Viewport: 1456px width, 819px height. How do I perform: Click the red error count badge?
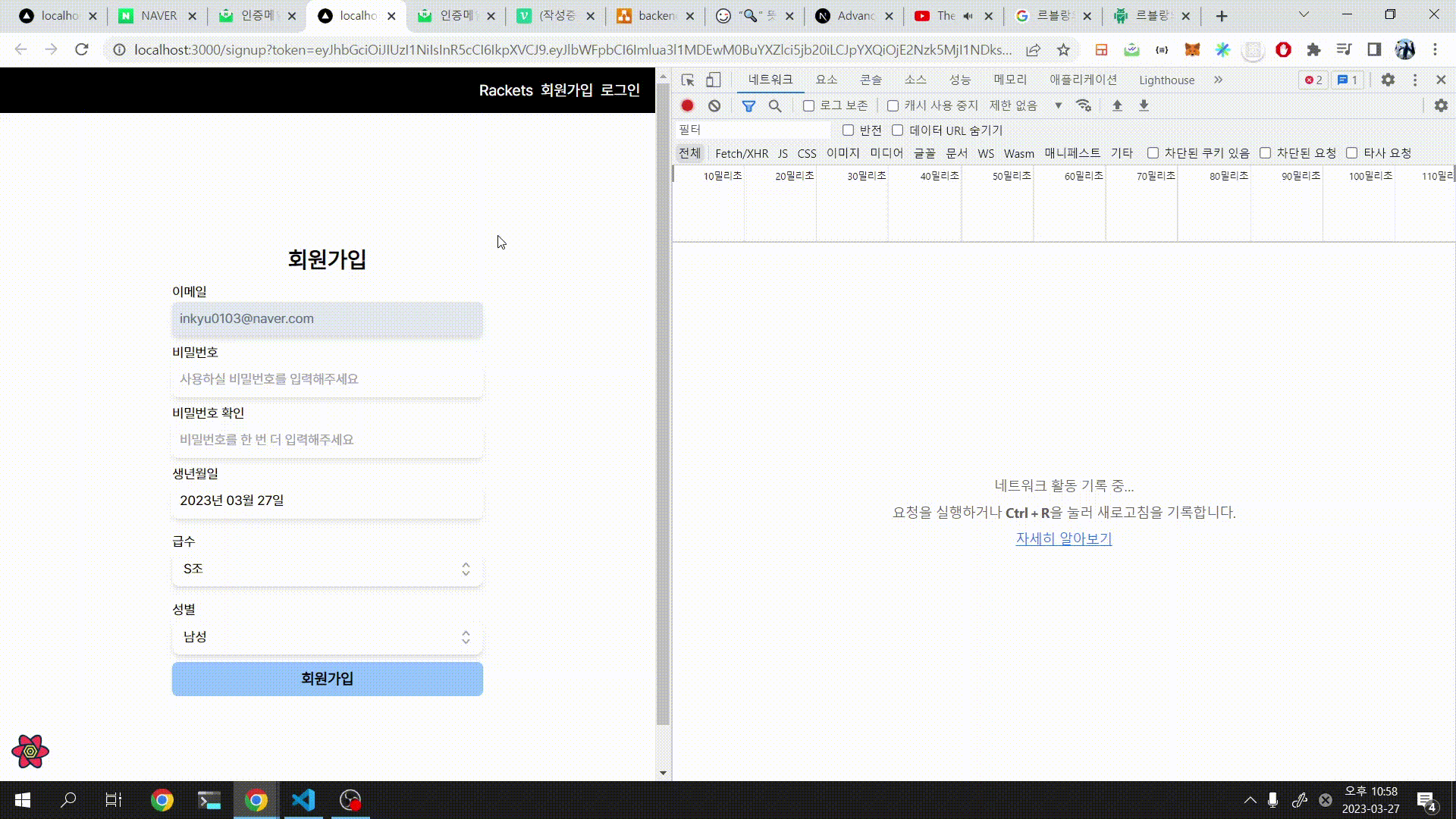click(x=1313, y=80)
